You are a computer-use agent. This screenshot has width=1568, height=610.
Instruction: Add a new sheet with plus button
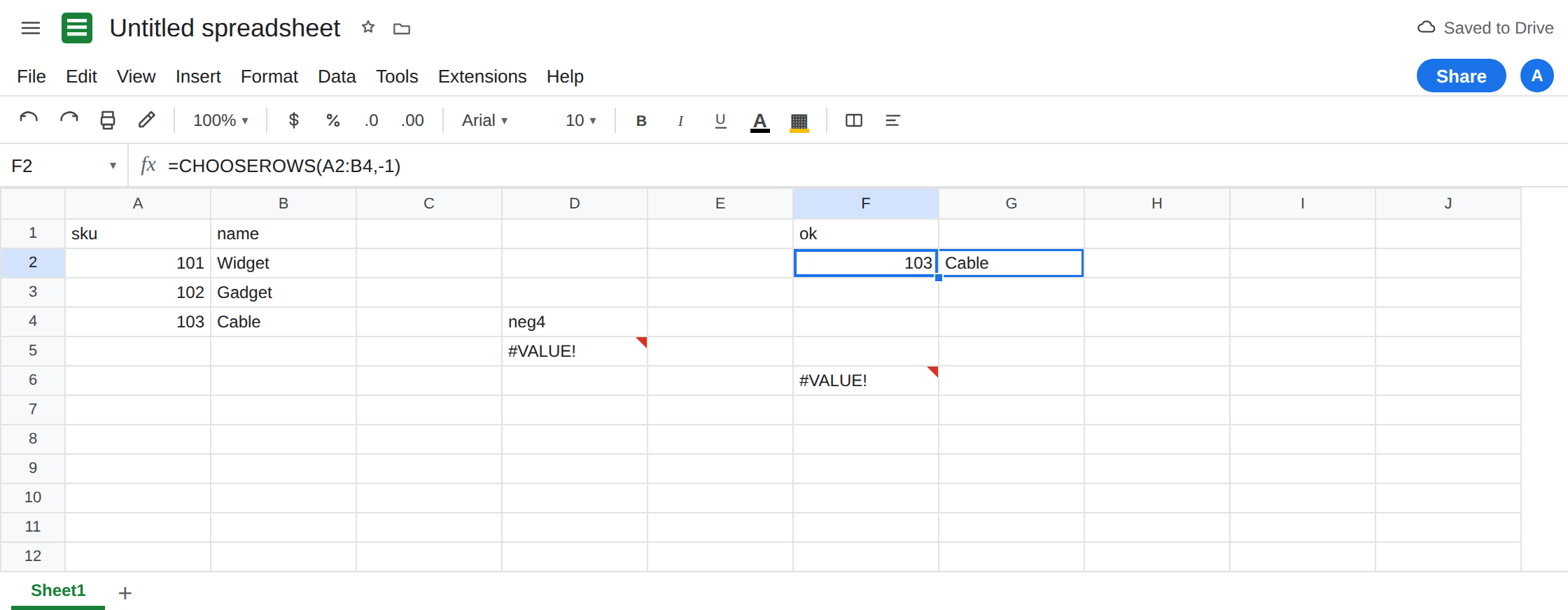click(x=125, y=593)
